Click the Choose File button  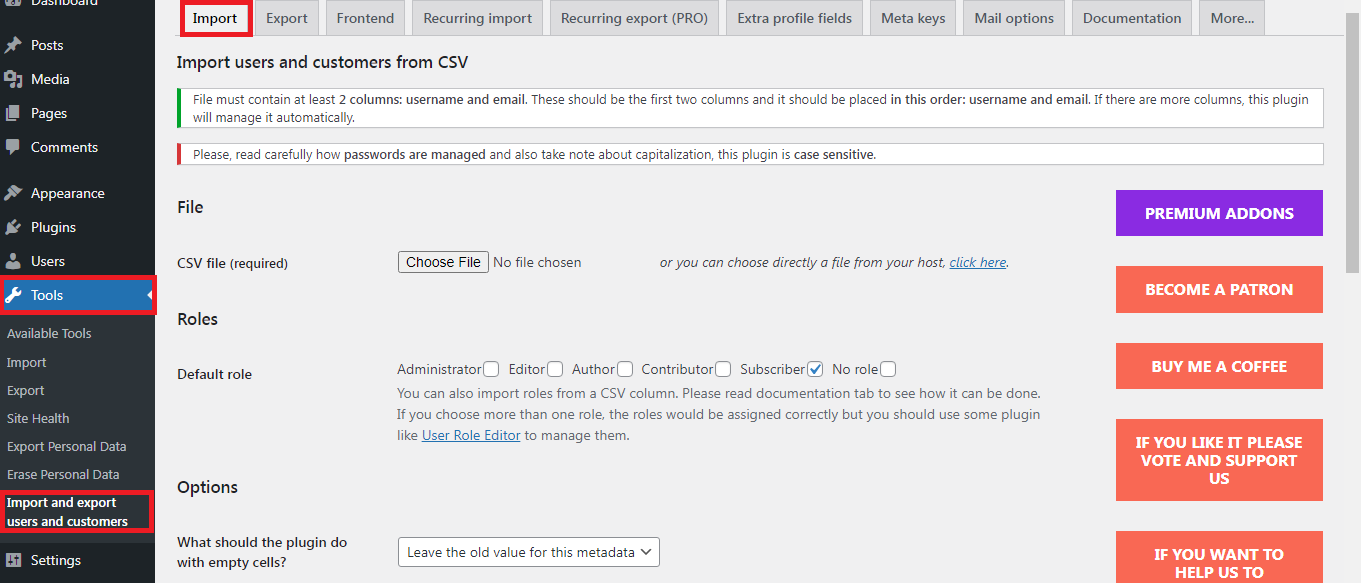(444, 262)
